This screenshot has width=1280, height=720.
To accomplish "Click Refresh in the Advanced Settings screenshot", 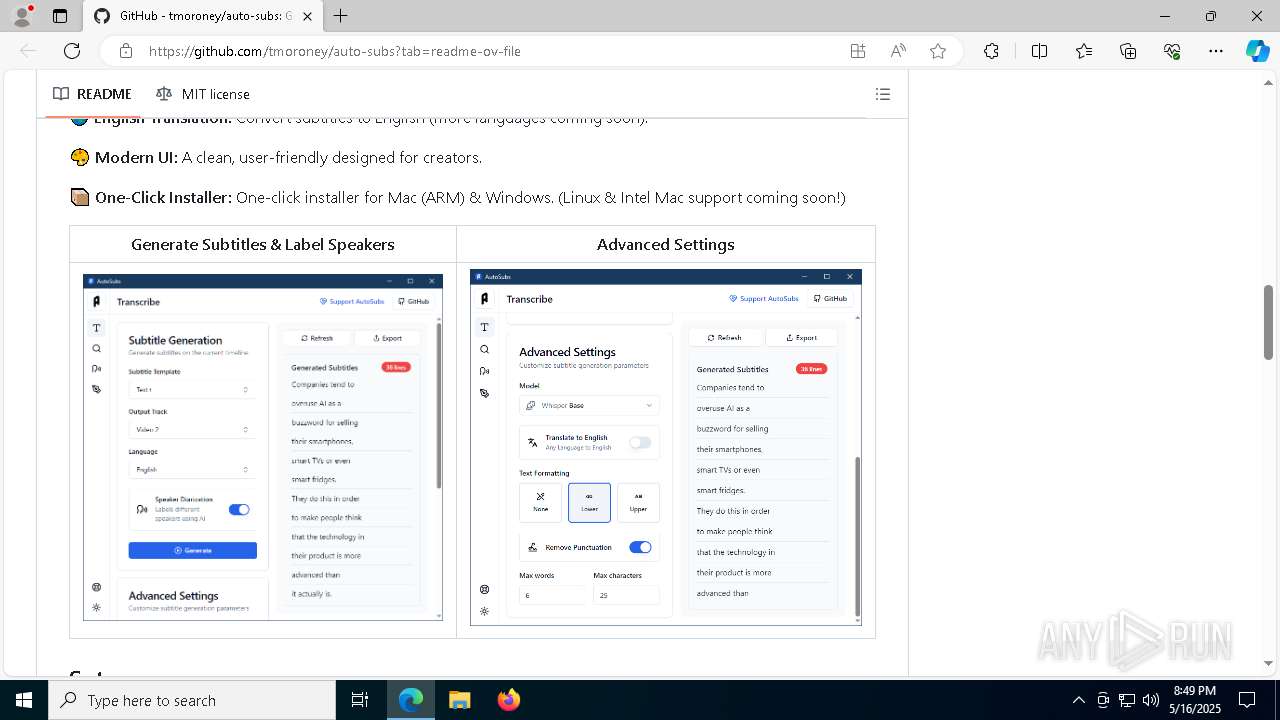I will tap(725, 338).
